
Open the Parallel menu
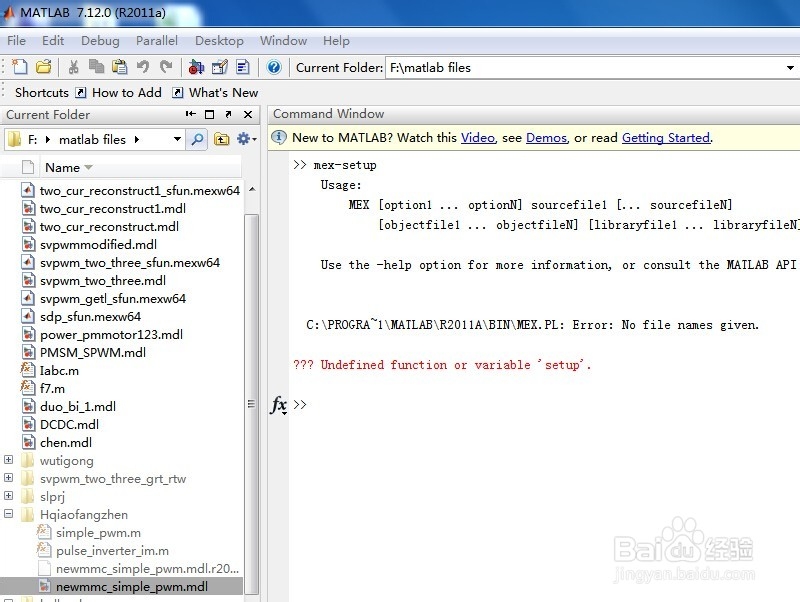point(157,41)
